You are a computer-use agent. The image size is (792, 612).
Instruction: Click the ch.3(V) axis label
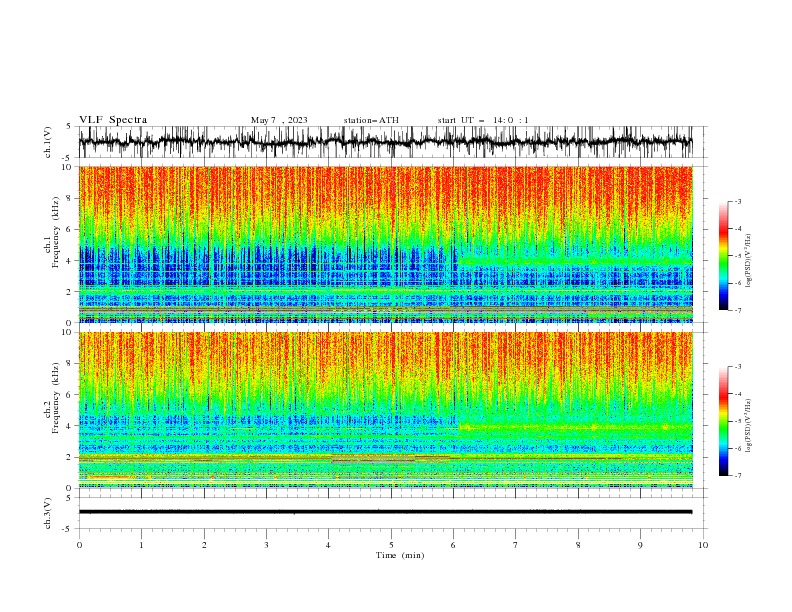tap(48, 513)
